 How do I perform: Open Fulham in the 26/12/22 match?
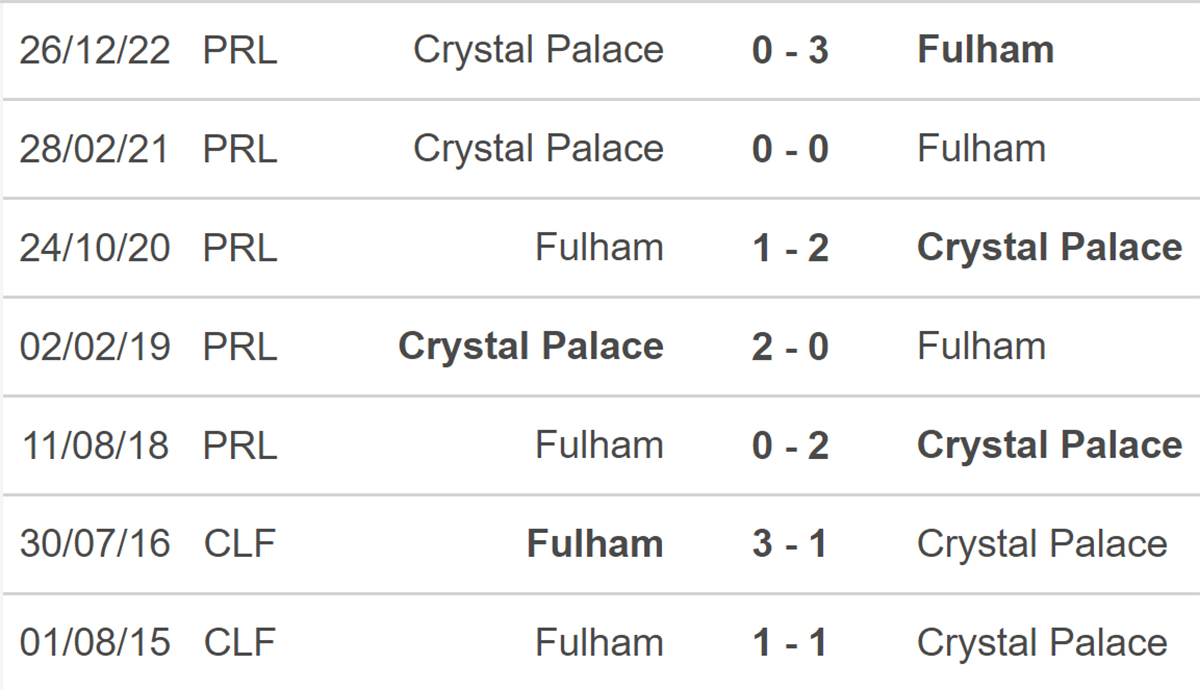click(x=985, y=50)
